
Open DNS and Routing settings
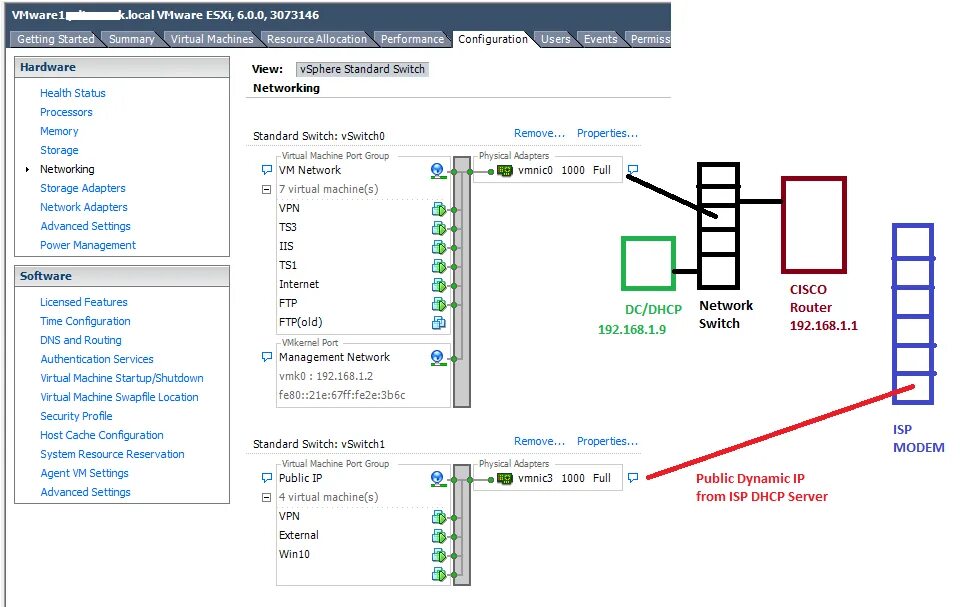pyautogui.click(x=81, y=340)
